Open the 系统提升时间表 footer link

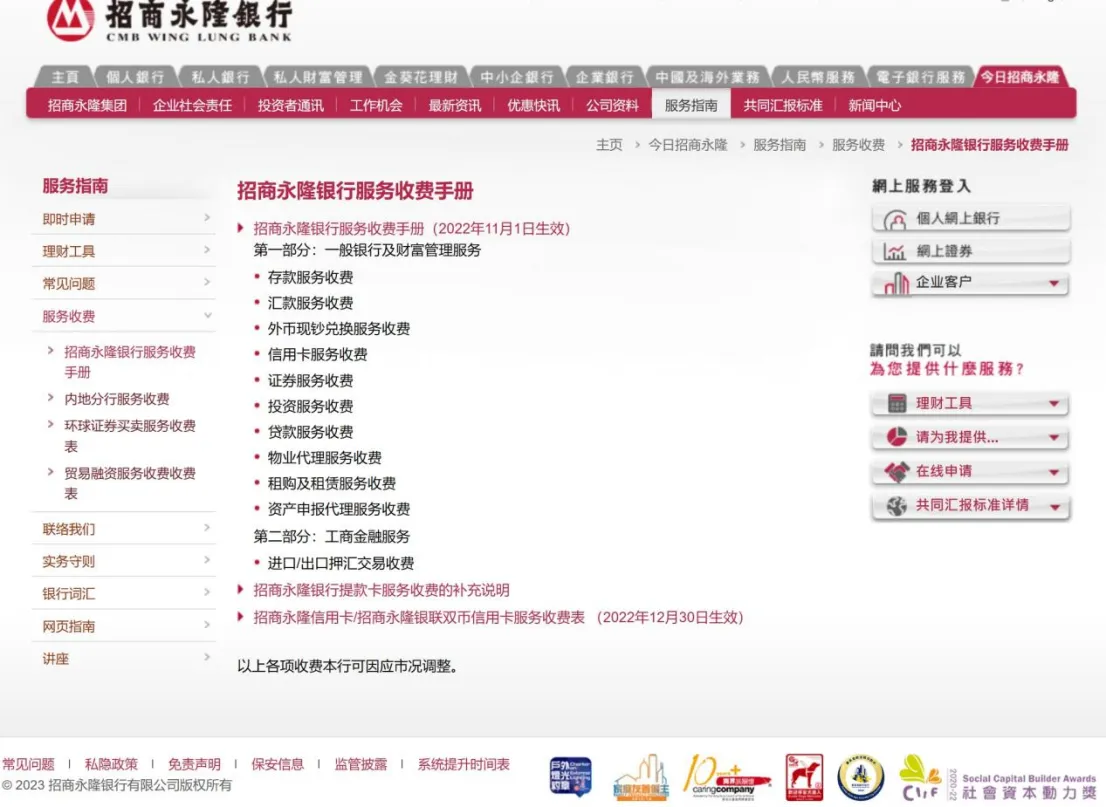463,764
